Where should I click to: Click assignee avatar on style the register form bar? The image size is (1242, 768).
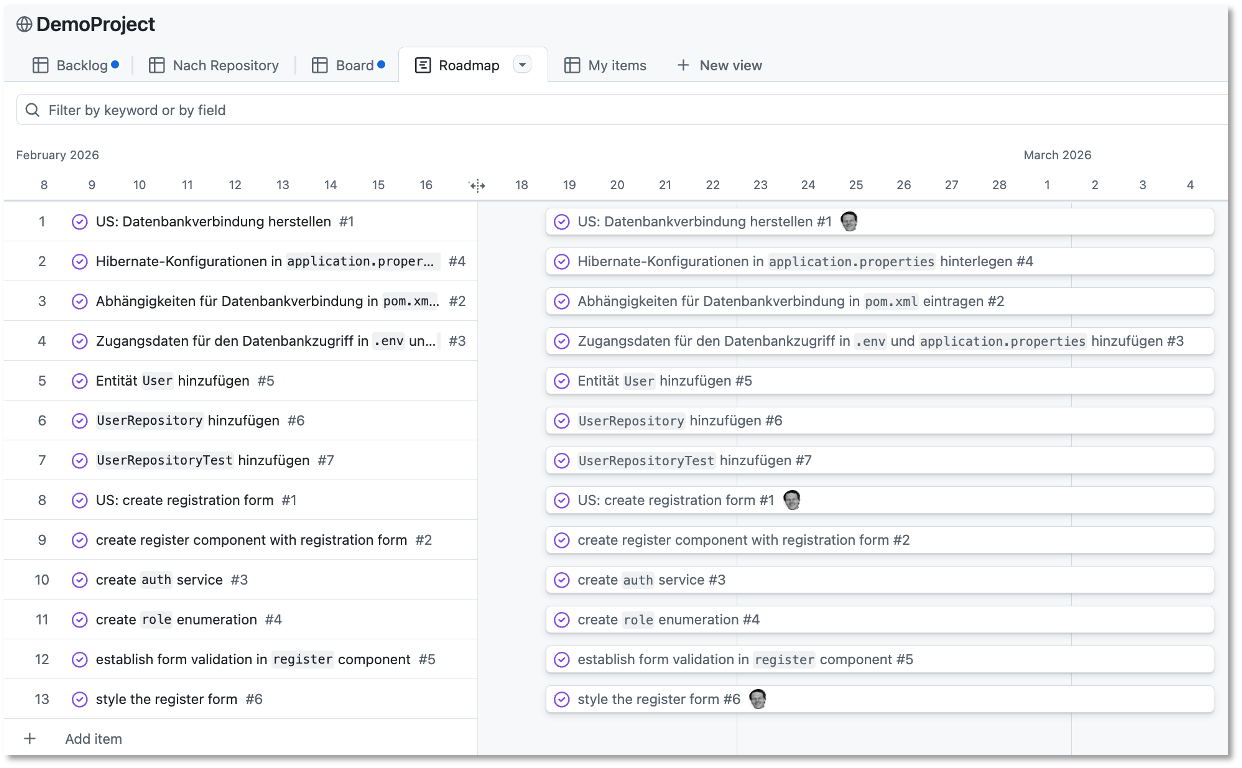pyautogui.click(x=758, y=699)
